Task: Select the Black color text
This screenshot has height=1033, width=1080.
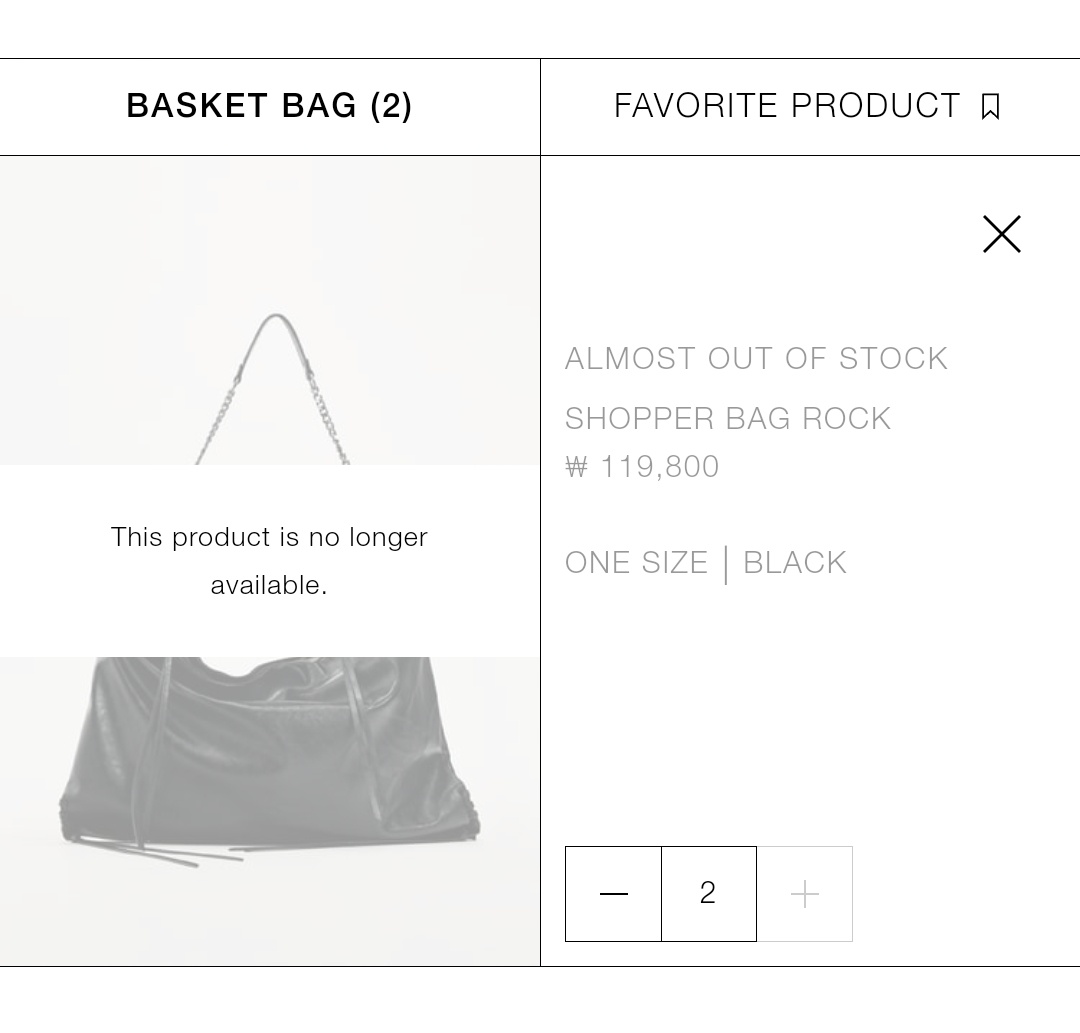Action: click(795, 563)
